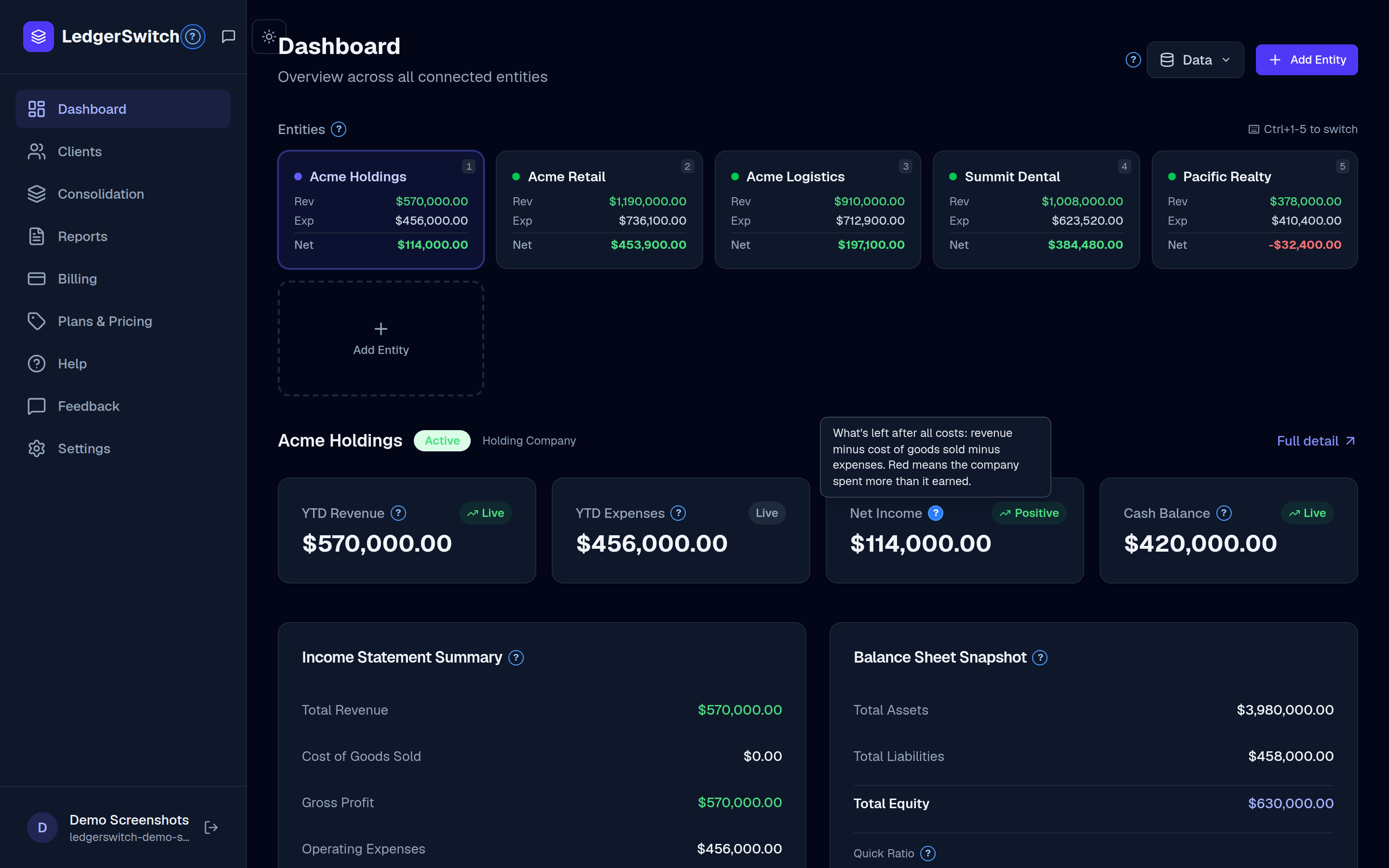Image resolution: width=1389 pixels, height=868 pixels.
Task: Click the log out icon
Action: point(211,827)
